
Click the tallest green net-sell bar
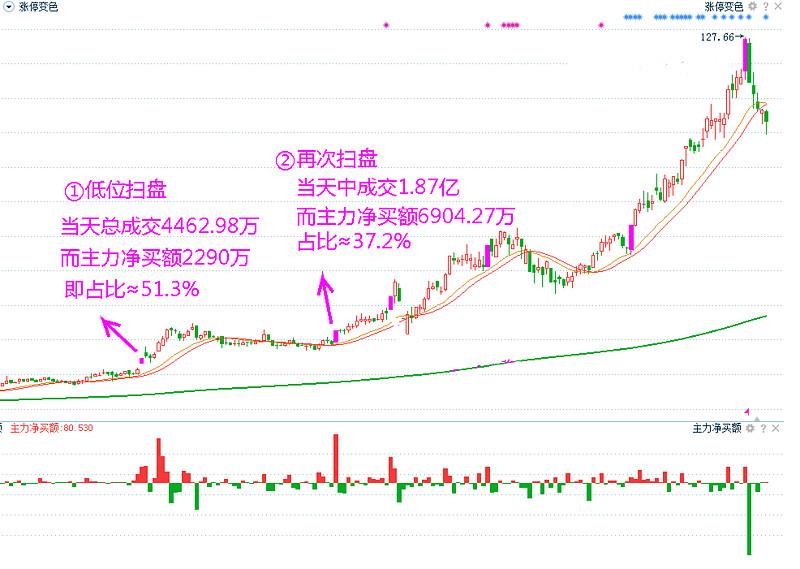coord(749,517)
